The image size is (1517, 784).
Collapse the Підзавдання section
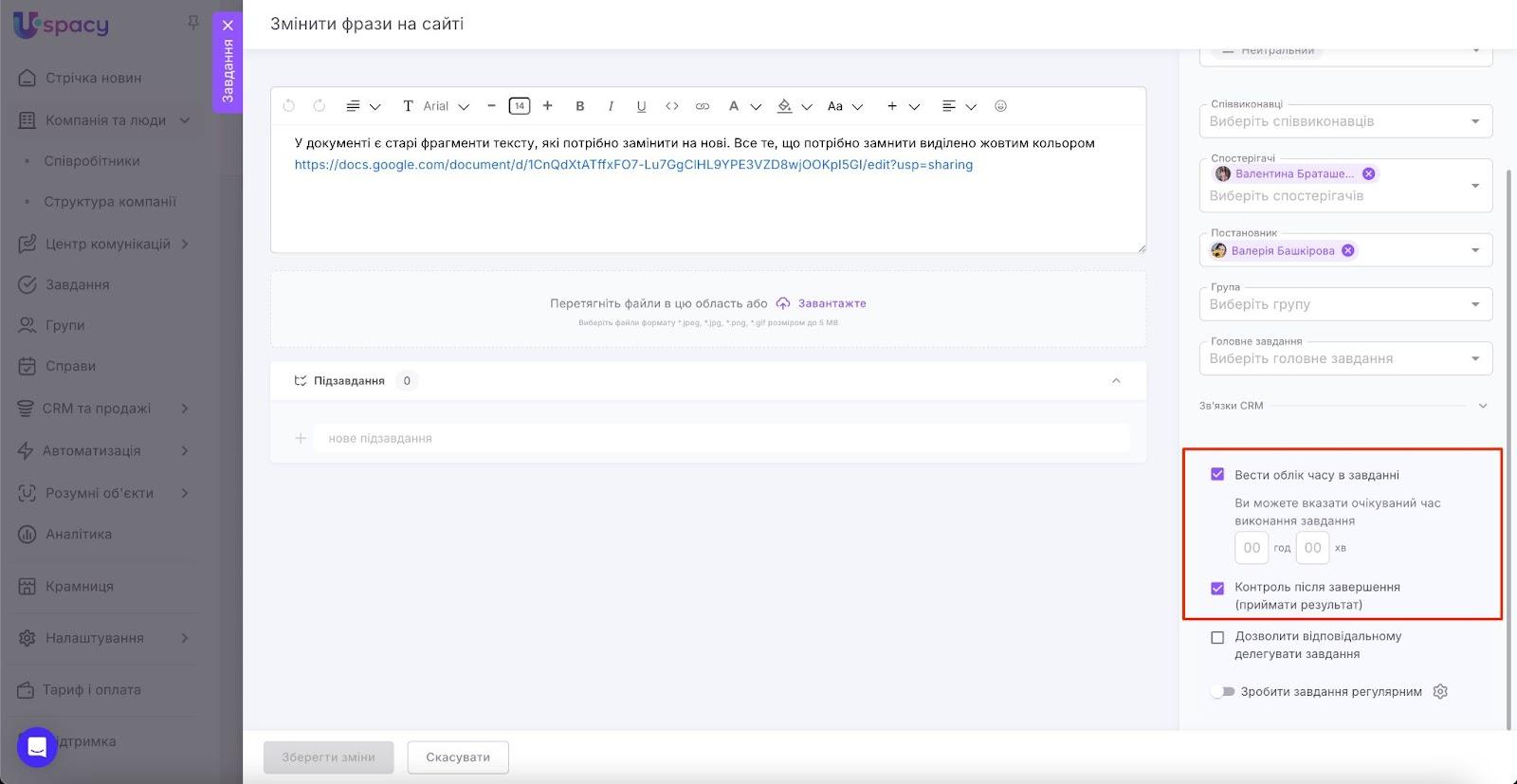point(1116,381)
